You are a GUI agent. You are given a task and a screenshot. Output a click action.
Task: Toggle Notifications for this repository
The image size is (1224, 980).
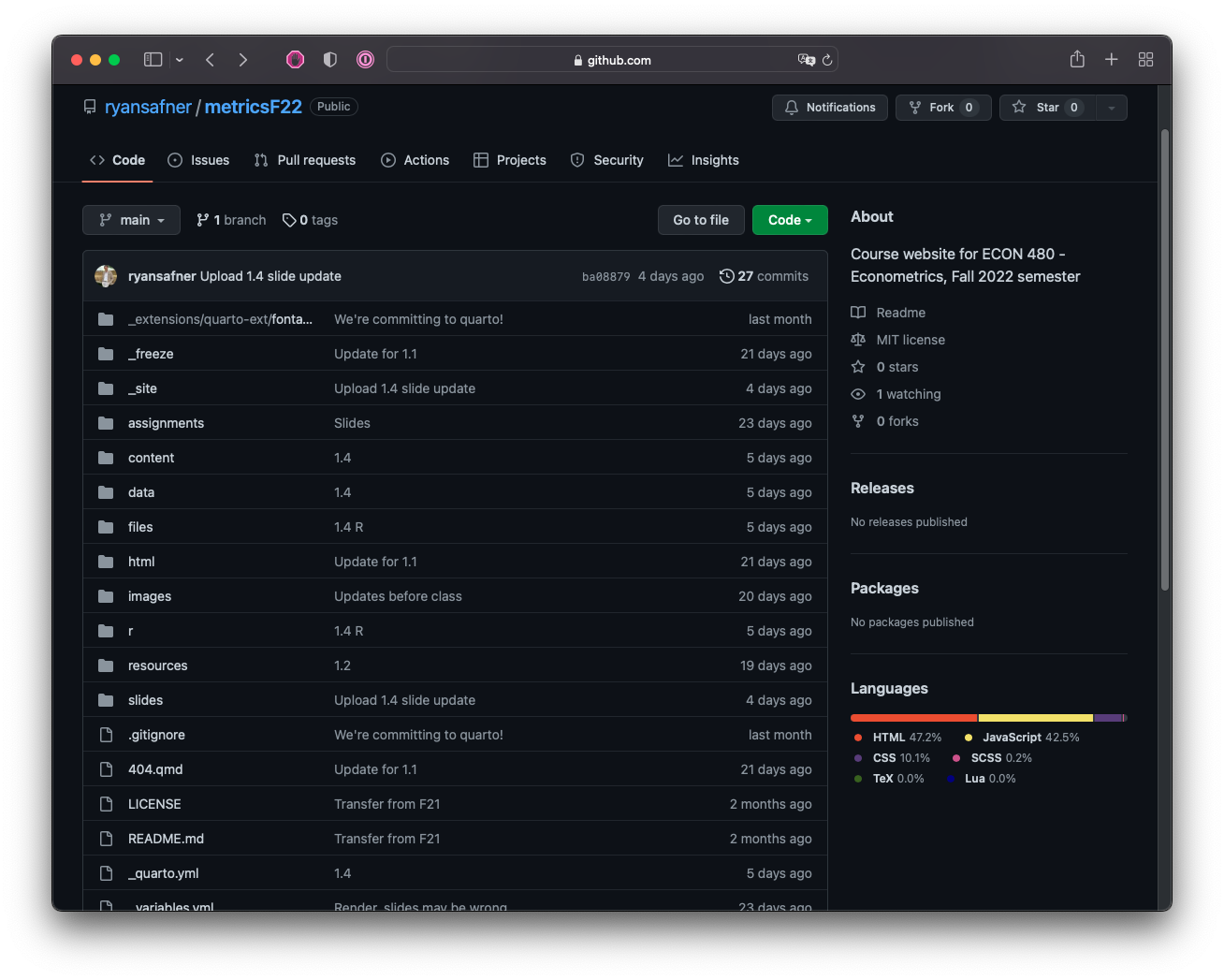(x=829, y=108)
